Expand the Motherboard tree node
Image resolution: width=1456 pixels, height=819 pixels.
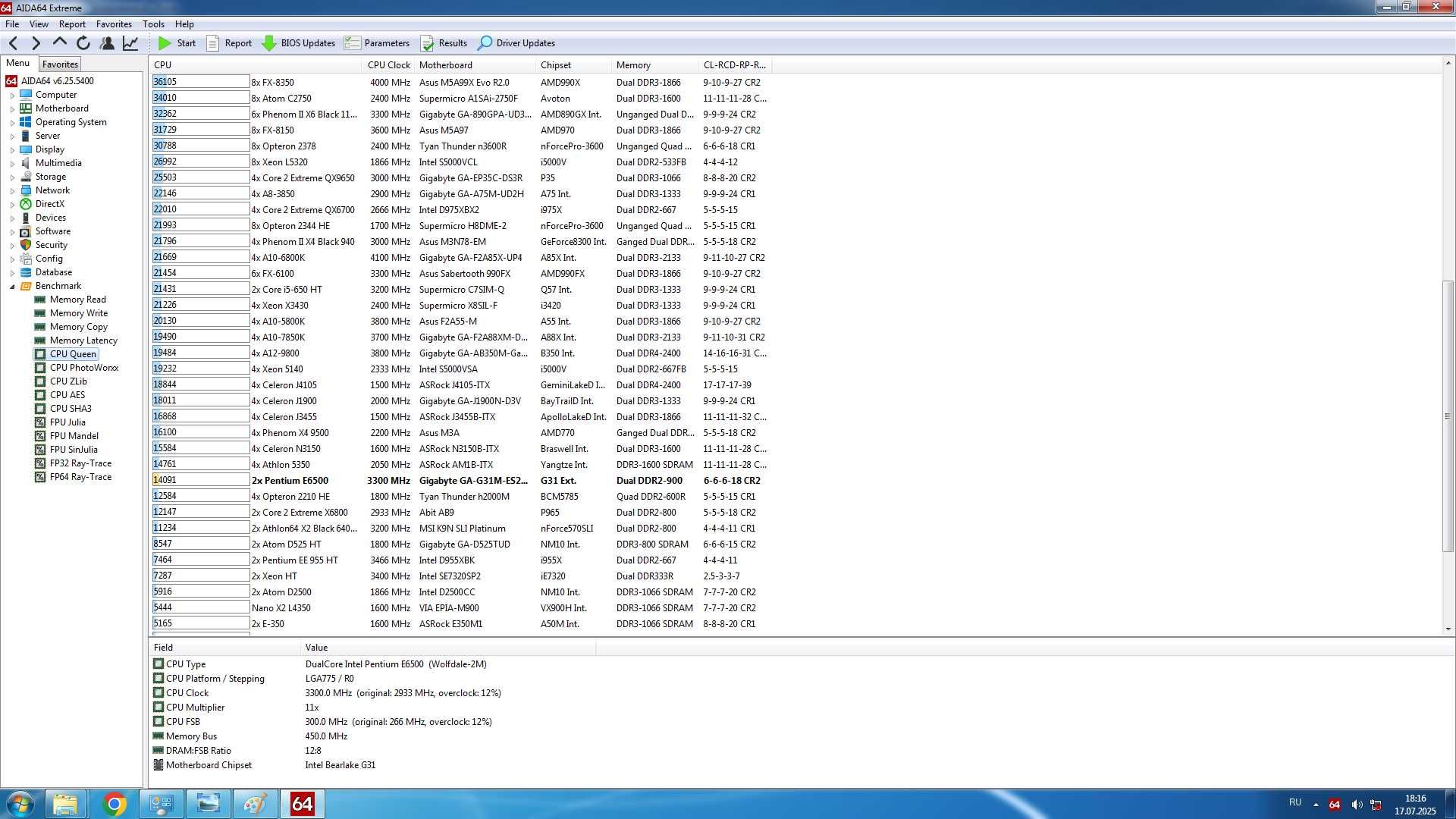(12, 109)
